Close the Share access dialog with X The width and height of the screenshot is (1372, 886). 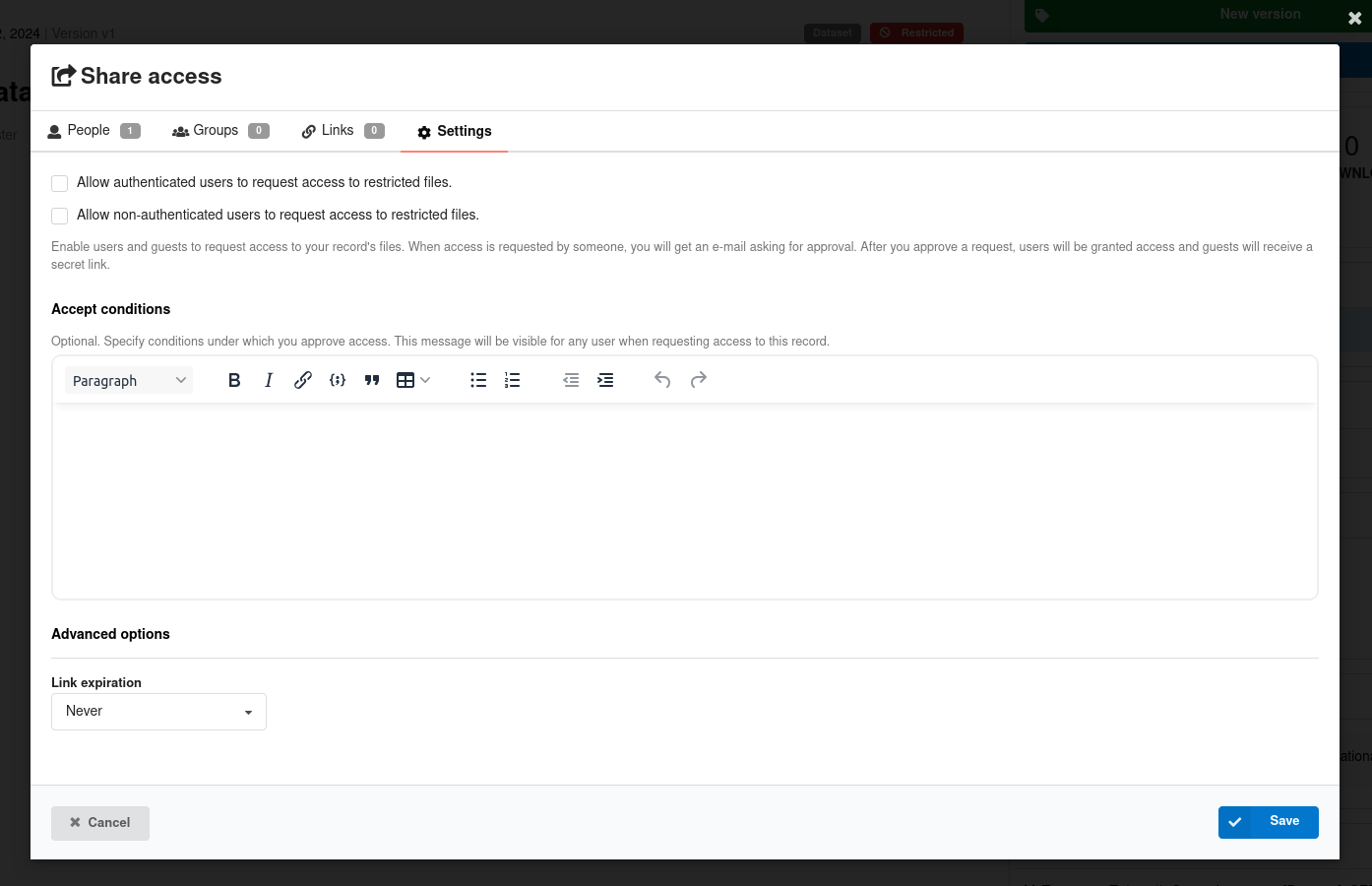point(1354,18)
